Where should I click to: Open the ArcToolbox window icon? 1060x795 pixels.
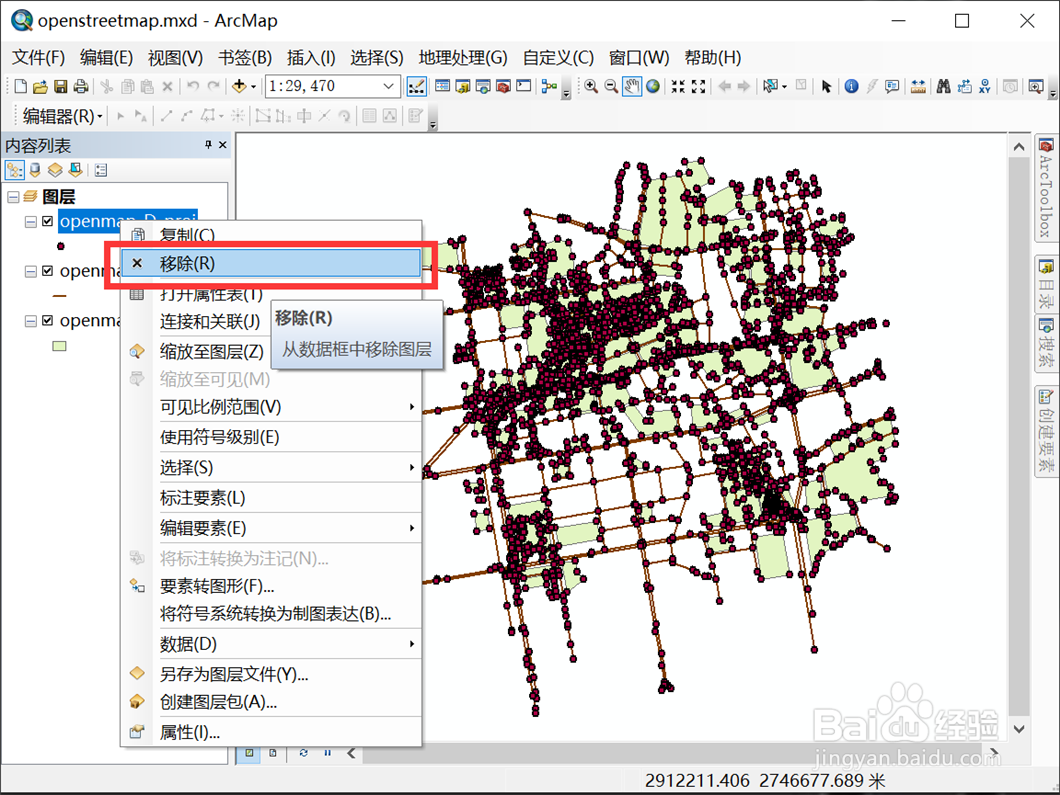(x=503, y=87)
